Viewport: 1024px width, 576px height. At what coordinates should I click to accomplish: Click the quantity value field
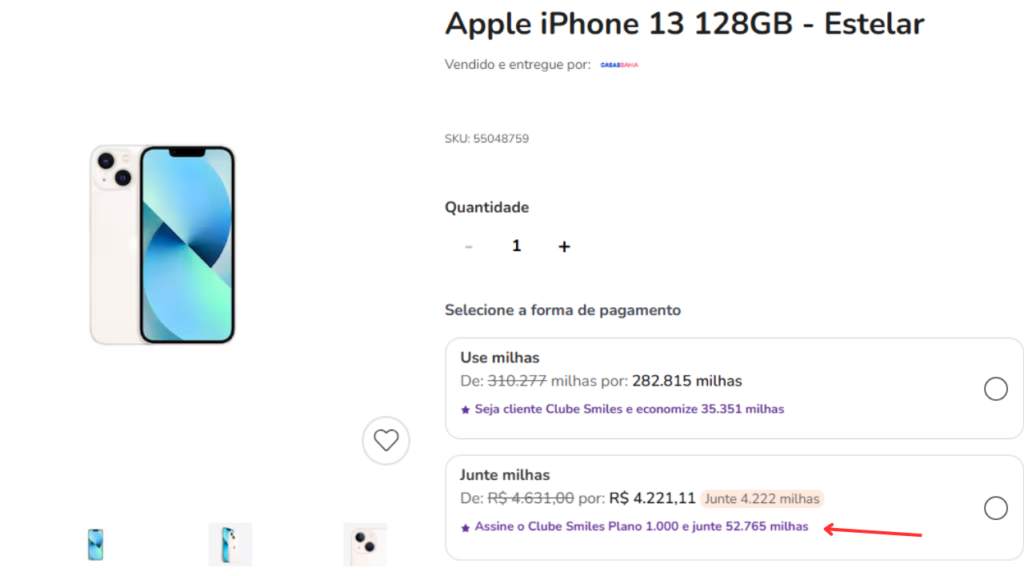pos(516,246)
